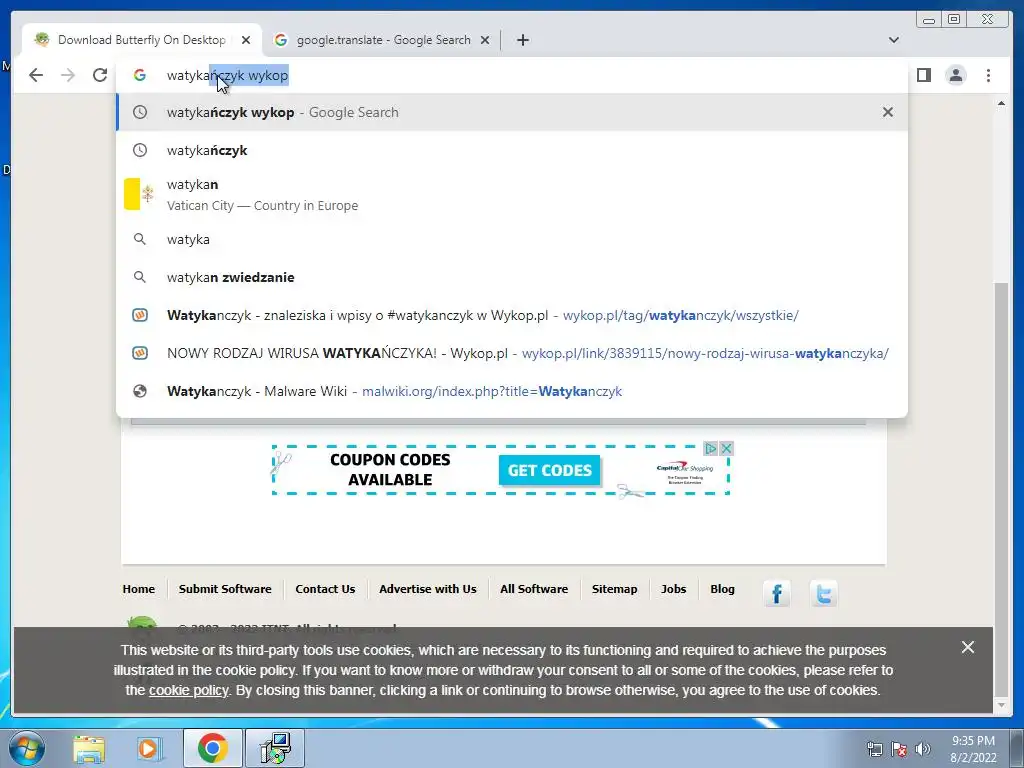Image resolution: width=1024 pixels, height=768 pixels.
Task: Click clock icon beside 'watykańczyk' suggestion
Action: (x=140, y=150)
